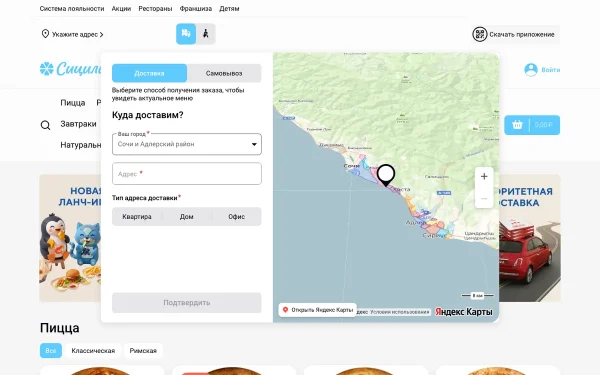Click the QR code app download icon
Image resolution: width=600 pixels, height=375 pixels.
click(479, 34)
